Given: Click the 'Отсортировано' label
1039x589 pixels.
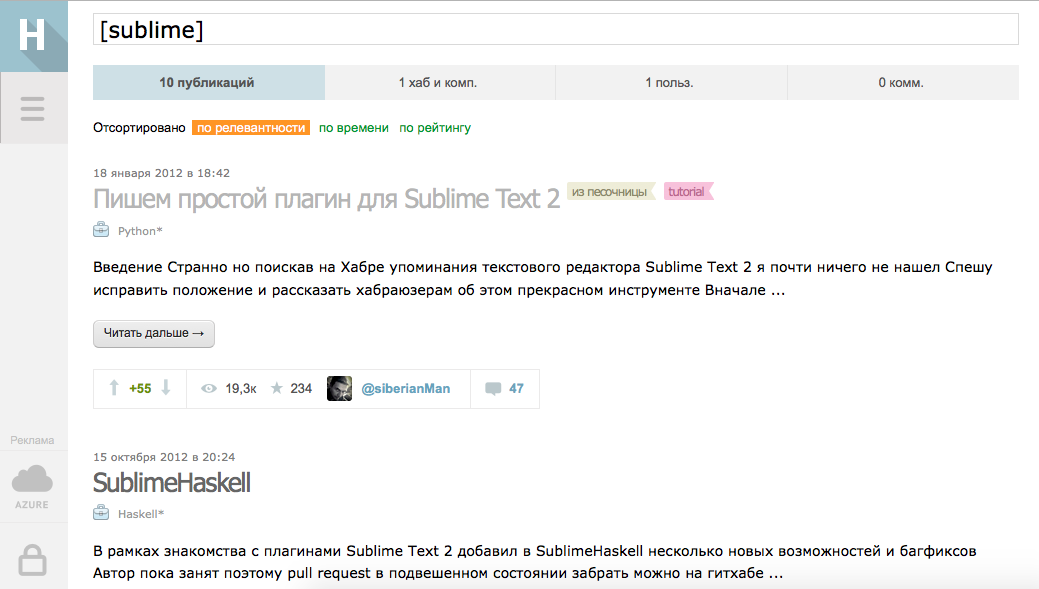Looking at the screenshot, I should coord(139,128).
